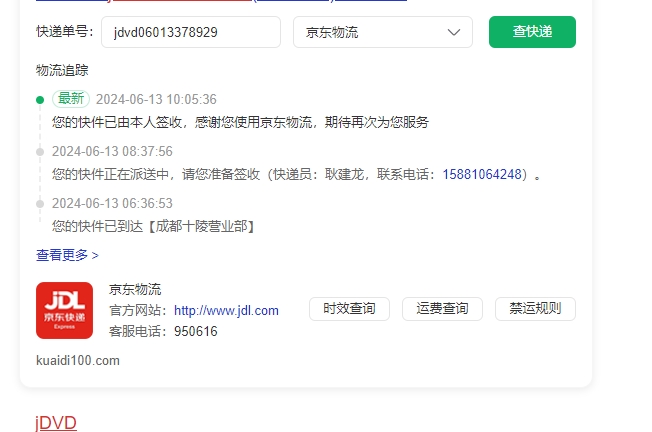
Task: Click the tracking number input field
Action: (x=191, y=32)
